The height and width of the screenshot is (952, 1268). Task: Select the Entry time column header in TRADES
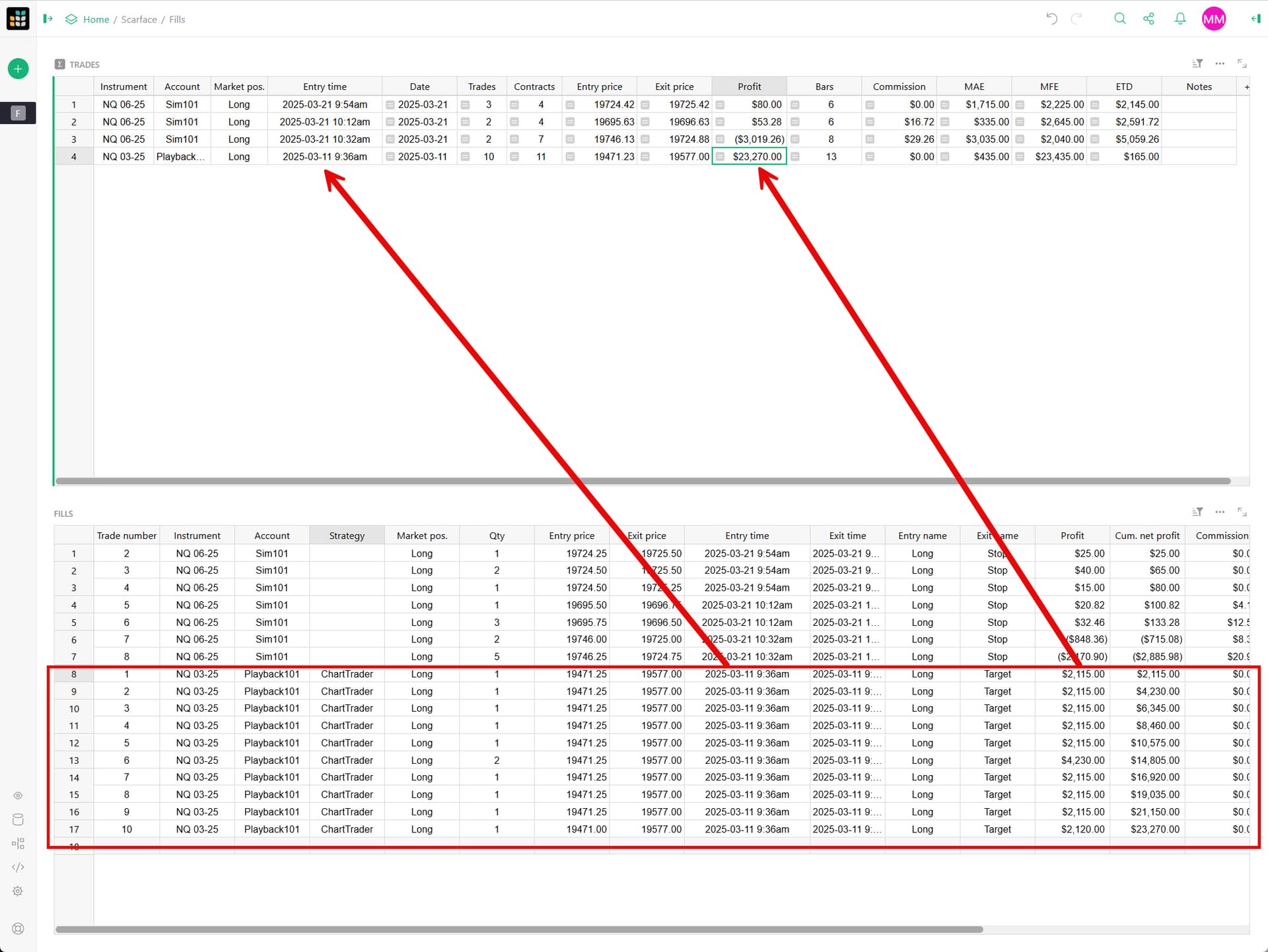(324, 86)
